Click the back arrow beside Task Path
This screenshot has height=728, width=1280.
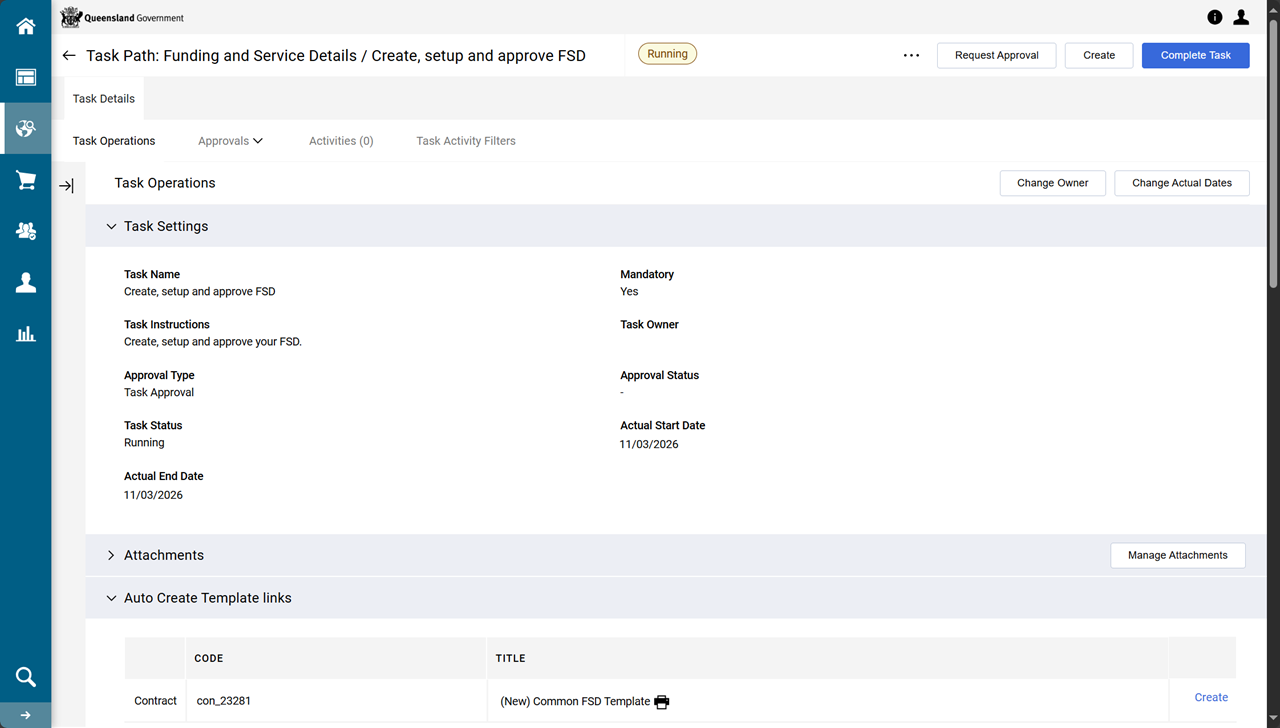[x=69, y=56]
